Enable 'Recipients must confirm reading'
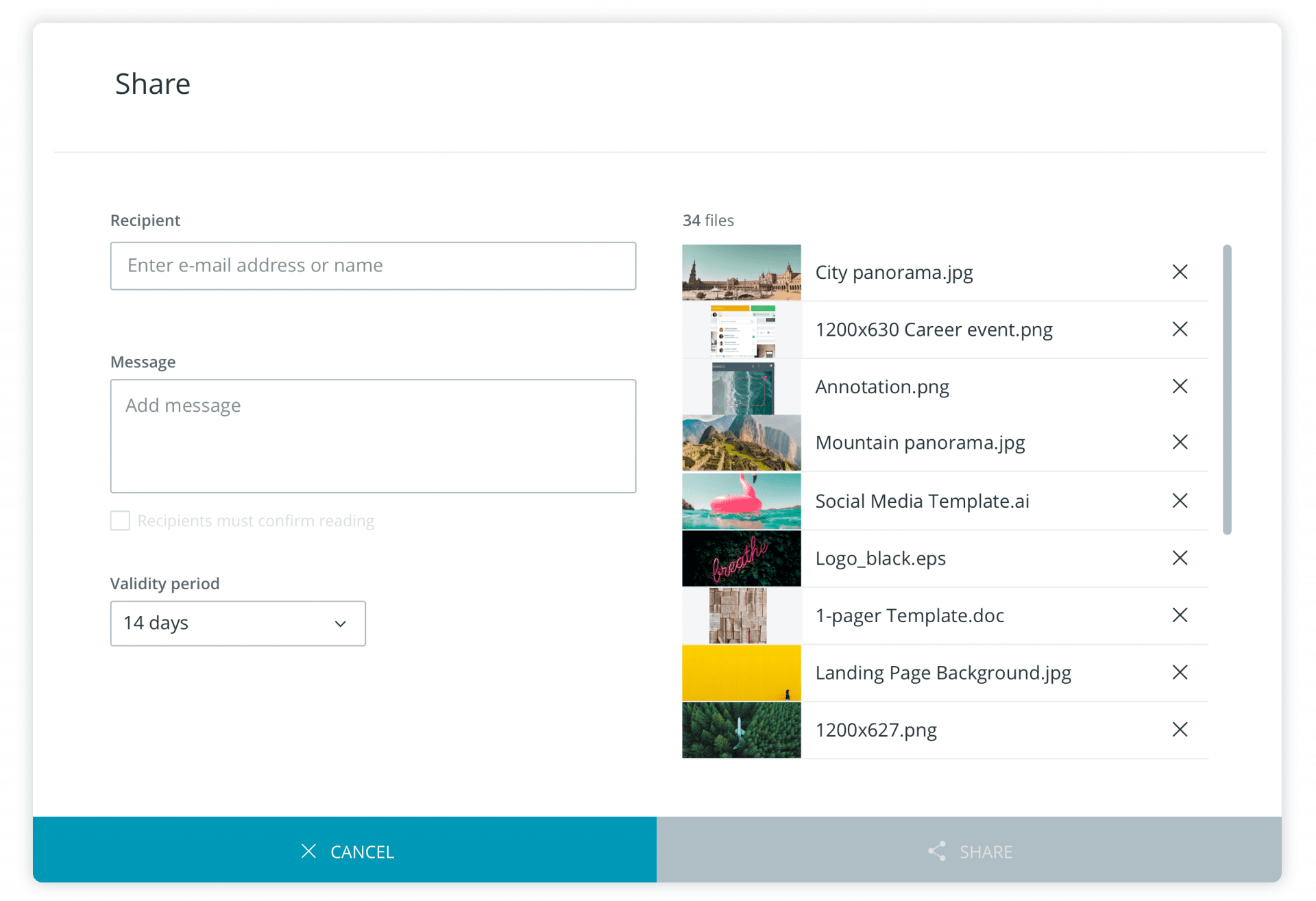This screenshot has width=1316, height=901. tap(120, 521)
